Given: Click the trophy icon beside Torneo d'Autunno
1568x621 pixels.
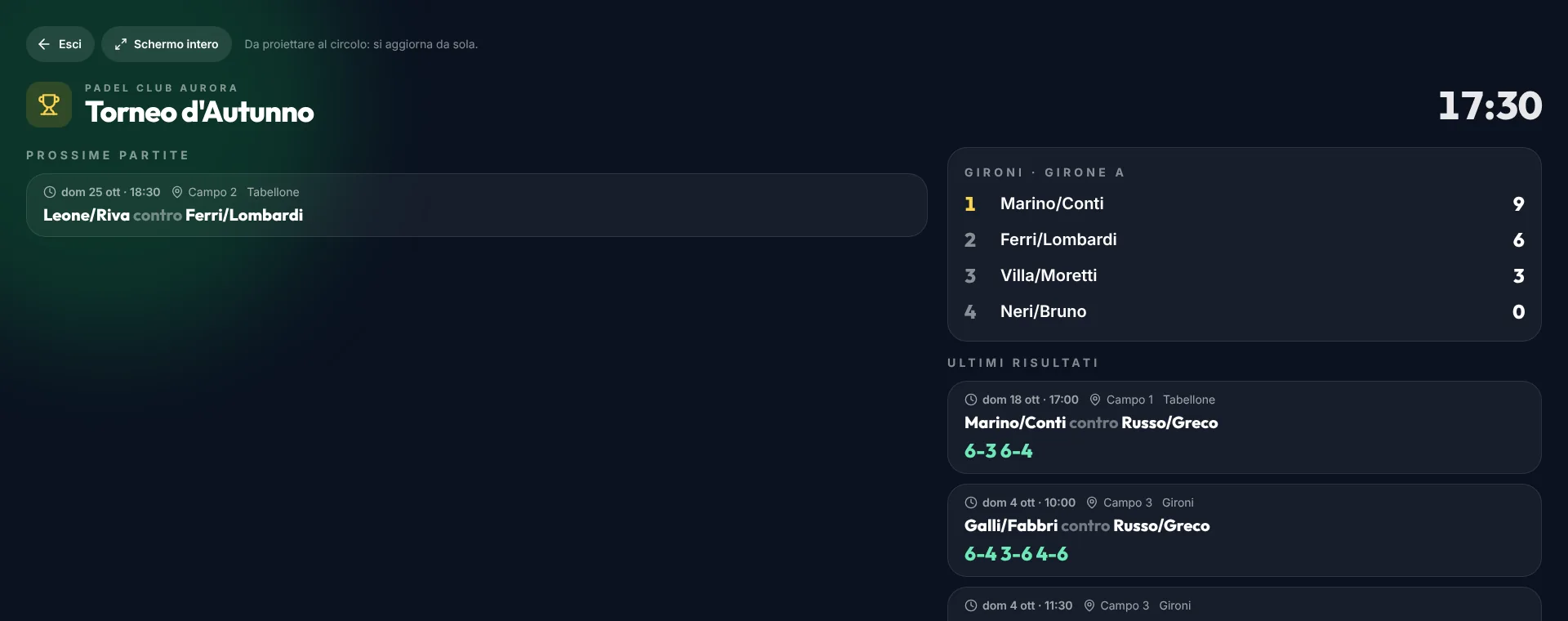Looking at the screenshot, I should [x=49, y=105].
